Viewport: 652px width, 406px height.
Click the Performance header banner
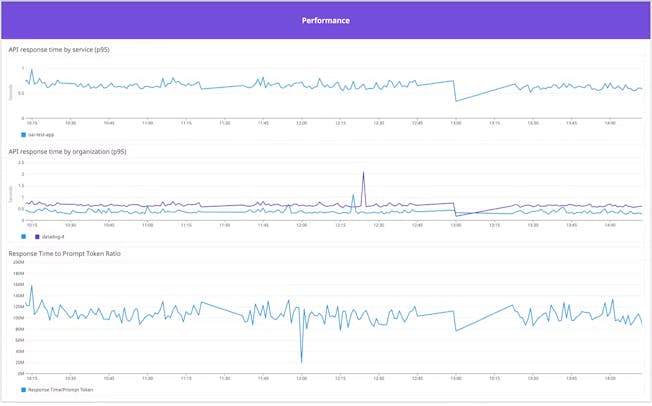(326, 20)
